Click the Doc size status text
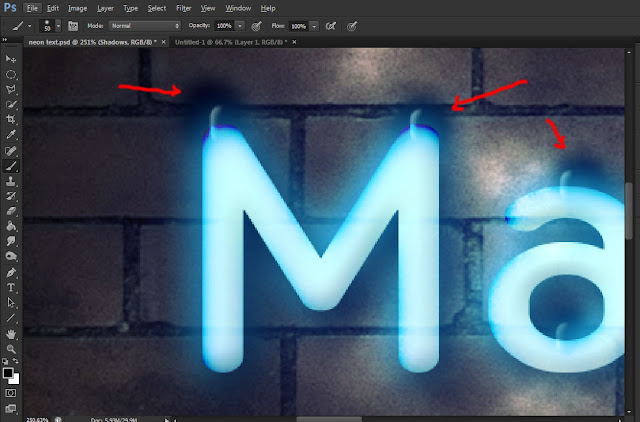640x422 pixels. 114,419
